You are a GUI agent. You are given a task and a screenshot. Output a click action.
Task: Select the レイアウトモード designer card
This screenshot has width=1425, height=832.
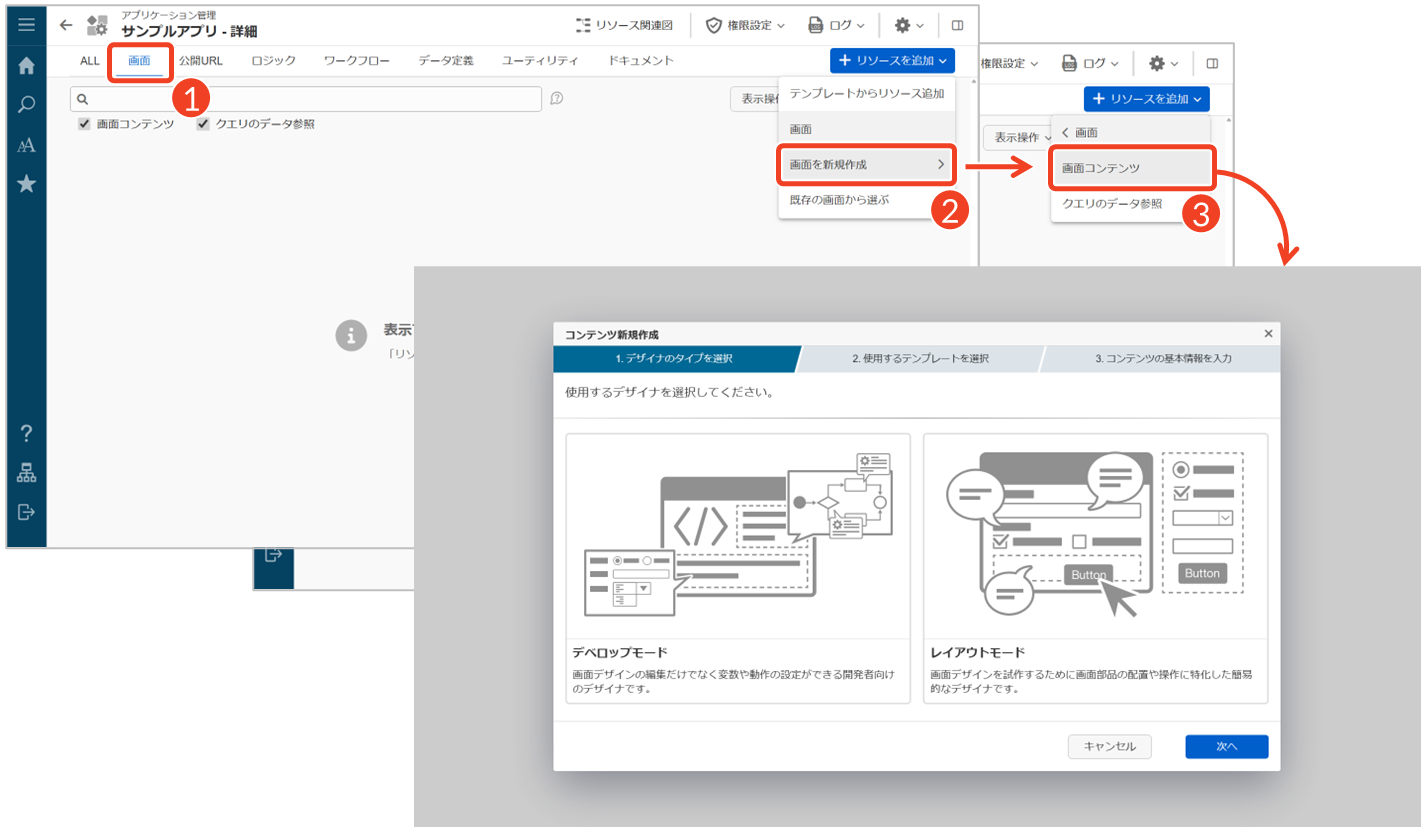click(1095, 568)
